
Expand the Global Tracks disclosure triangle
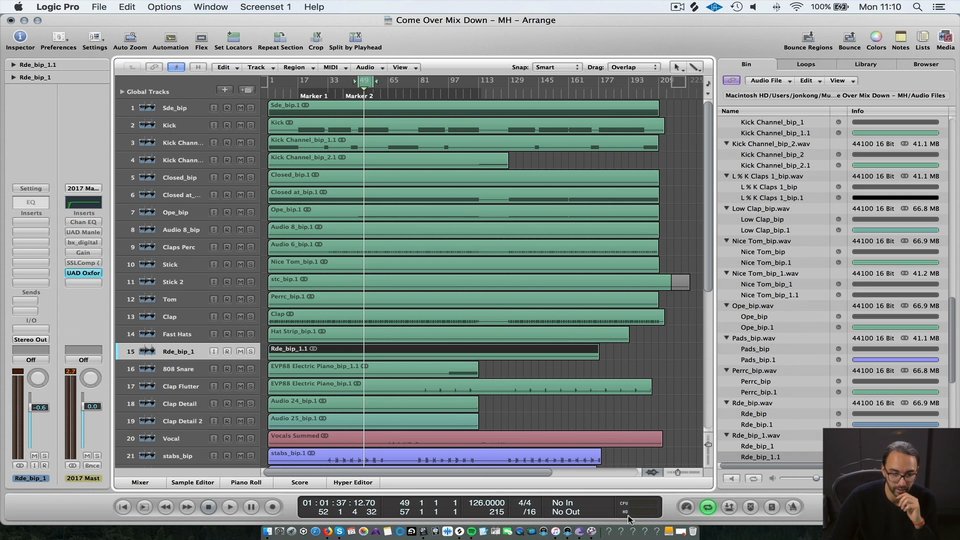coord(122,92)
